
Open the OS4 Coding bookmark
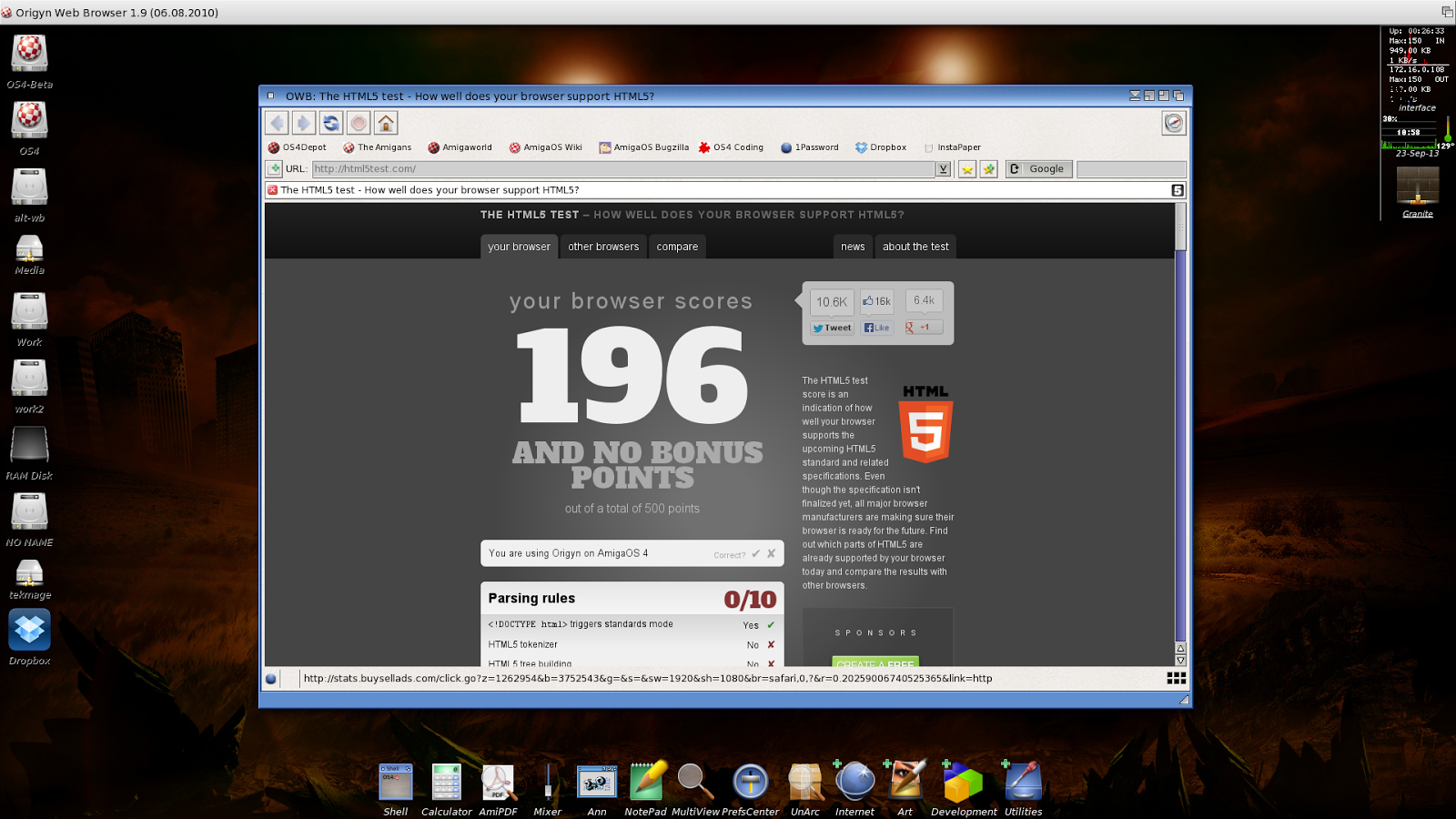point(731,147)
